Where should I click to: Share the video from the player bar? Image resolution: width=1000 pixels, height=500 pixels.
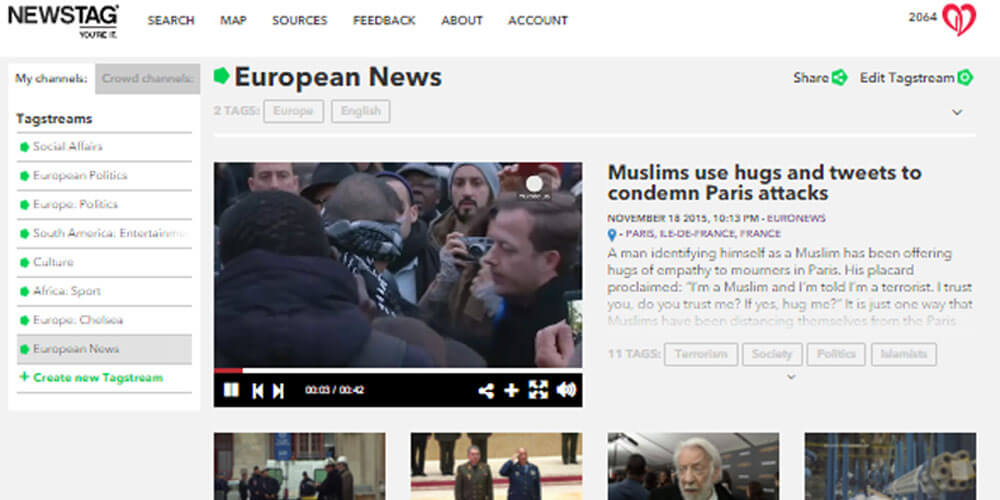point(486,390)
